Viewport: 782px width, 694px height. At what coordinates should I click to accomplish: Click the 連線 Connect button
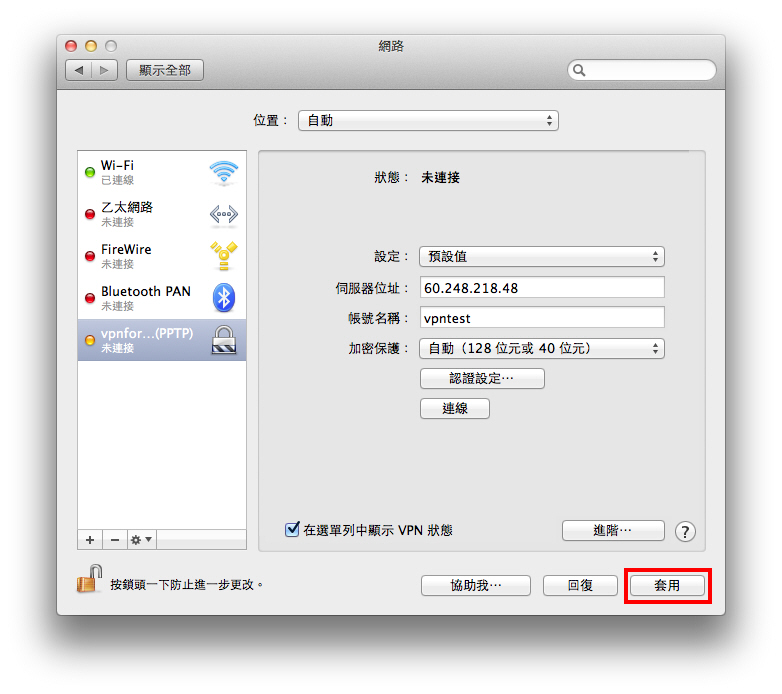[x=455, y=409]
